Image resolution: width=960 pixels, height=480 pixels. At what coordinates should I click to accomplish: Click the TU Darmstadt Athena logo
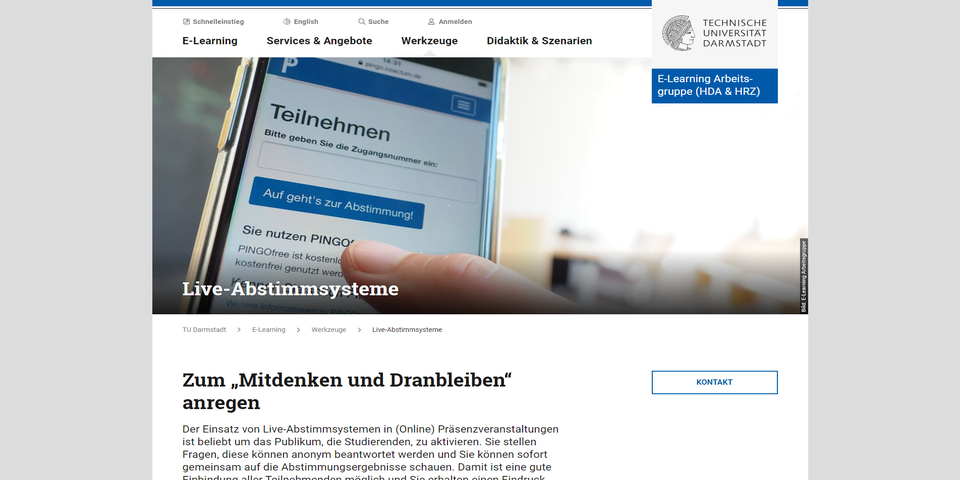pyautogui.click(x=678, y=33)
